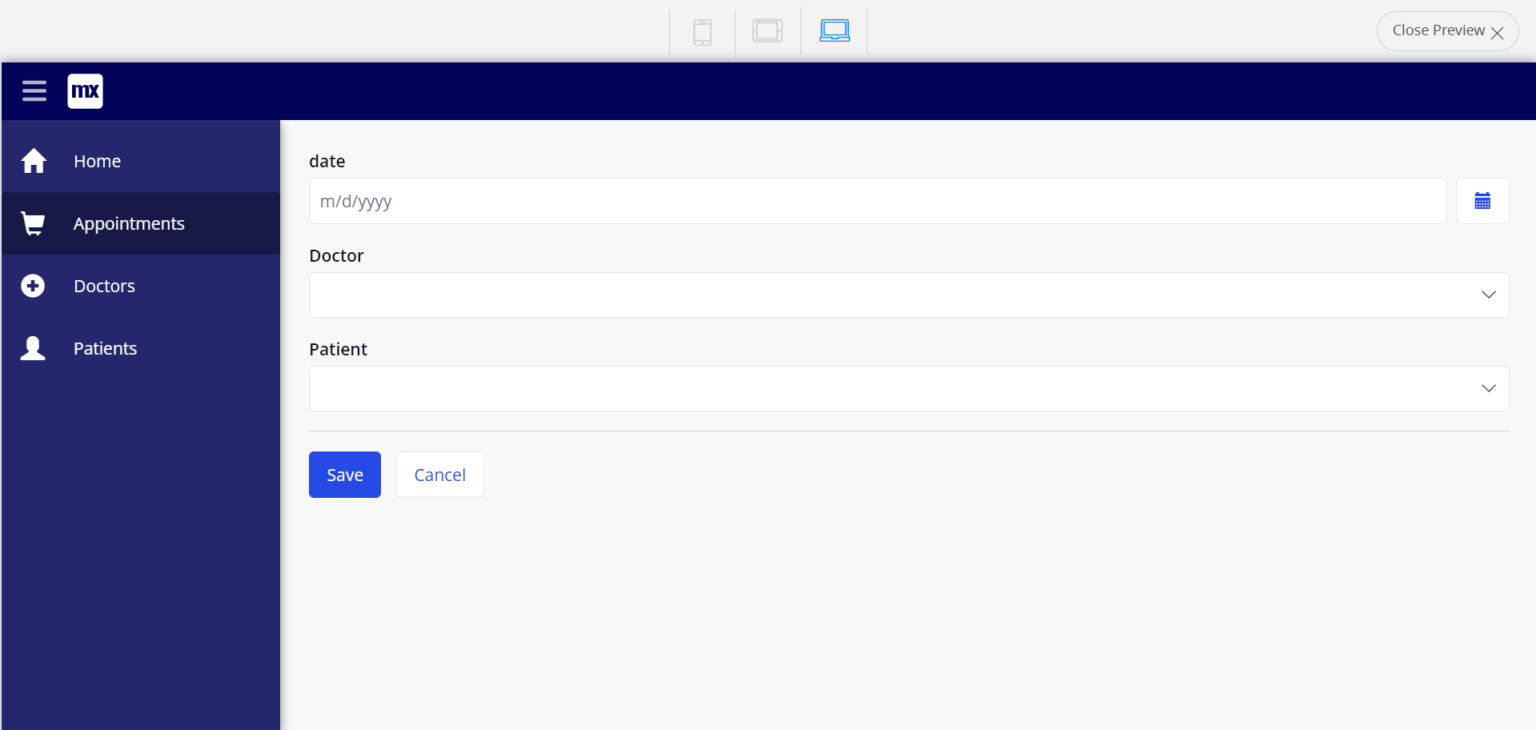Screen dimensions: 1536x730
Task: Cancel the appointment form
Action: [440, 474]
